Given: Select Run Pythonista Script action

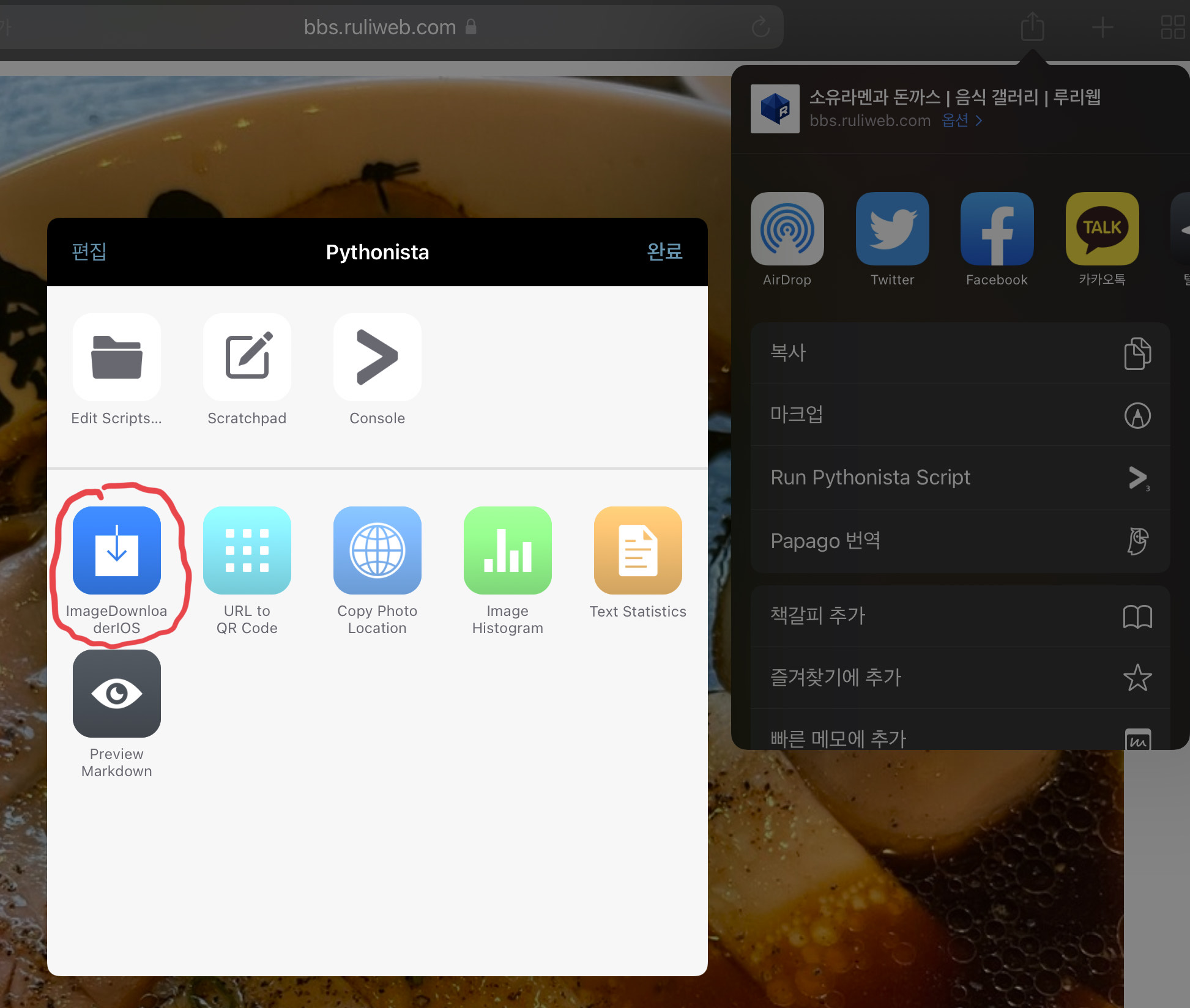Looking at the screenshot, I should 959,477.
